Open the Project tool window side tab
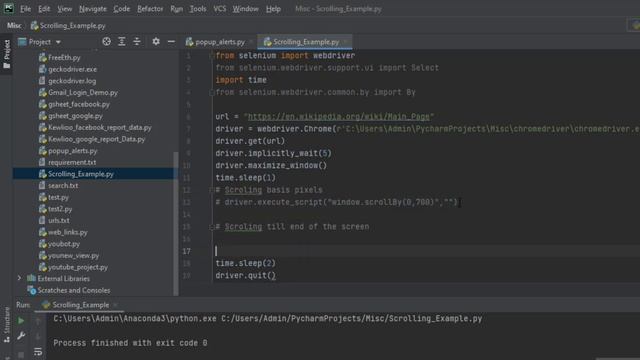This screenshot has width=640, height=360. click(7, 54)
